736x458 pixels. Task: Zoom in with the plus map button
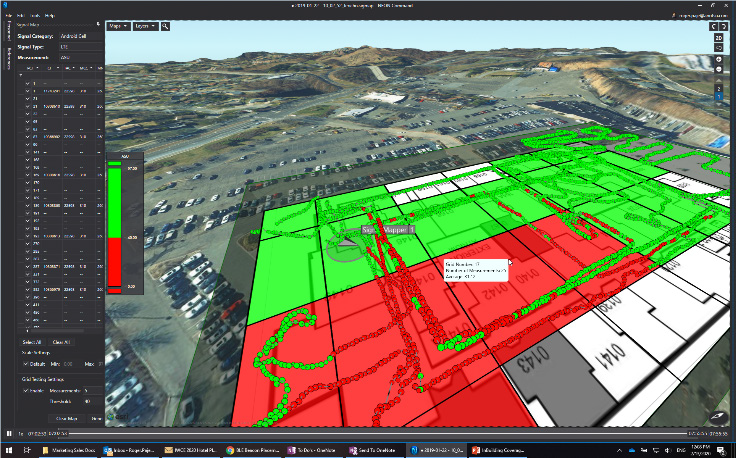pyautogui.click(x=719, y=59)
